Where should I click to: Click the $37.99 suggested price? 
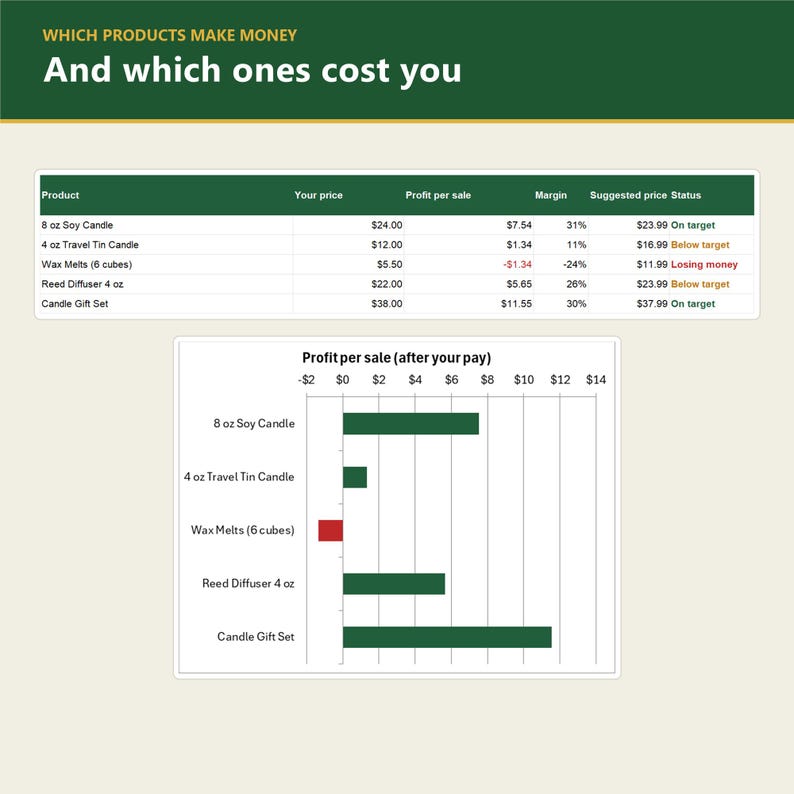tap(652, 304)
